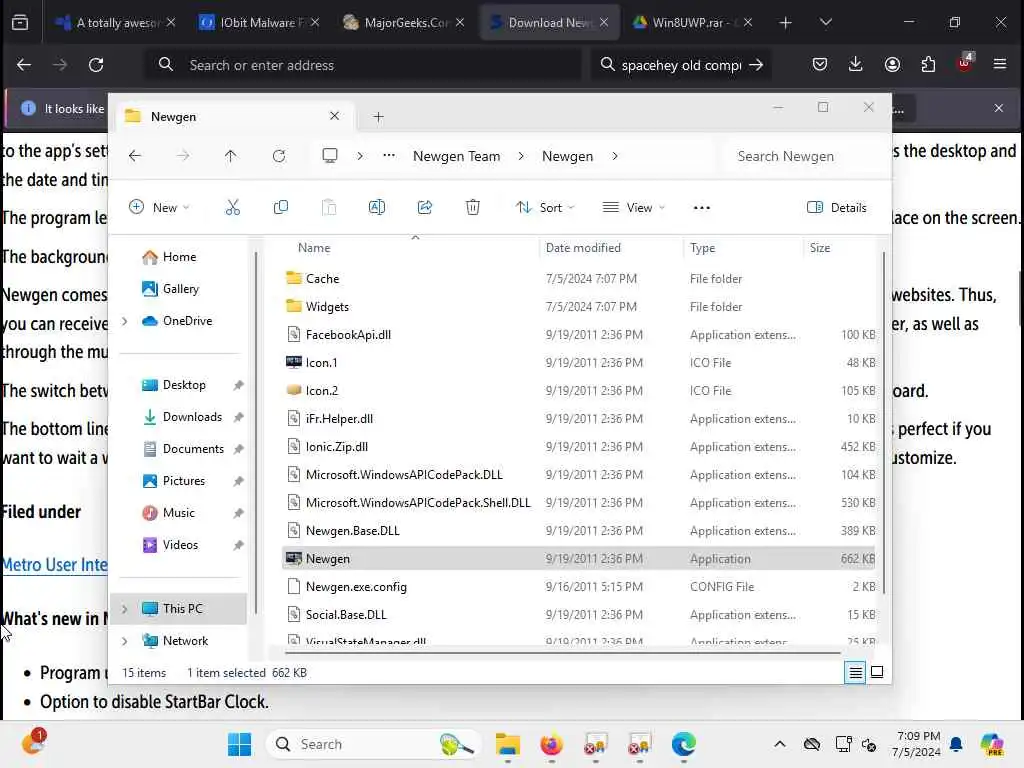1024x768 pixels.
Task: Show hidden system tray icons
Action: tap(780, 744)
